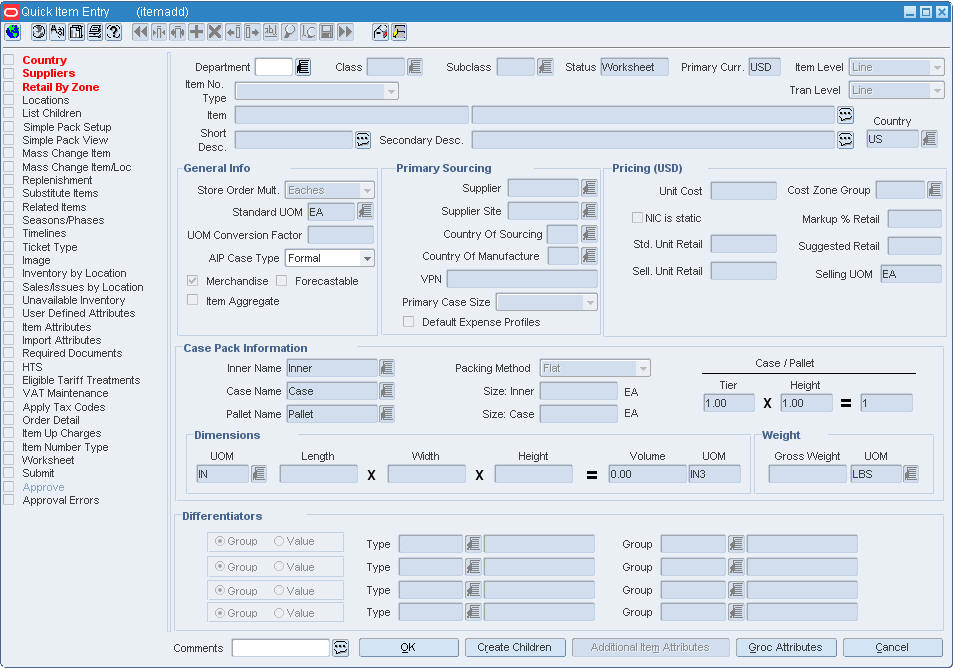The width and height of the screenshot is (955, 668).
Task: Expand the Primary Case Size dropdown
Action: pyautogui.click(x=590, y=302)
